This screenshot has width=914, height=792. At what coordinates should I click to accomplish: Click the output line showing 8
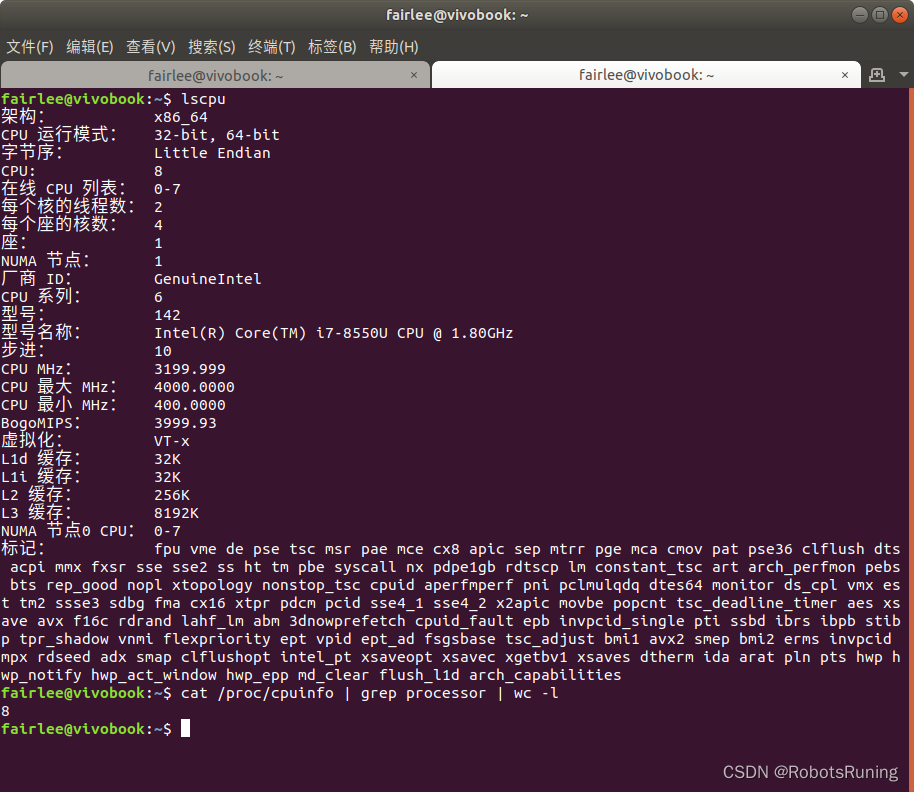(7, 710)
